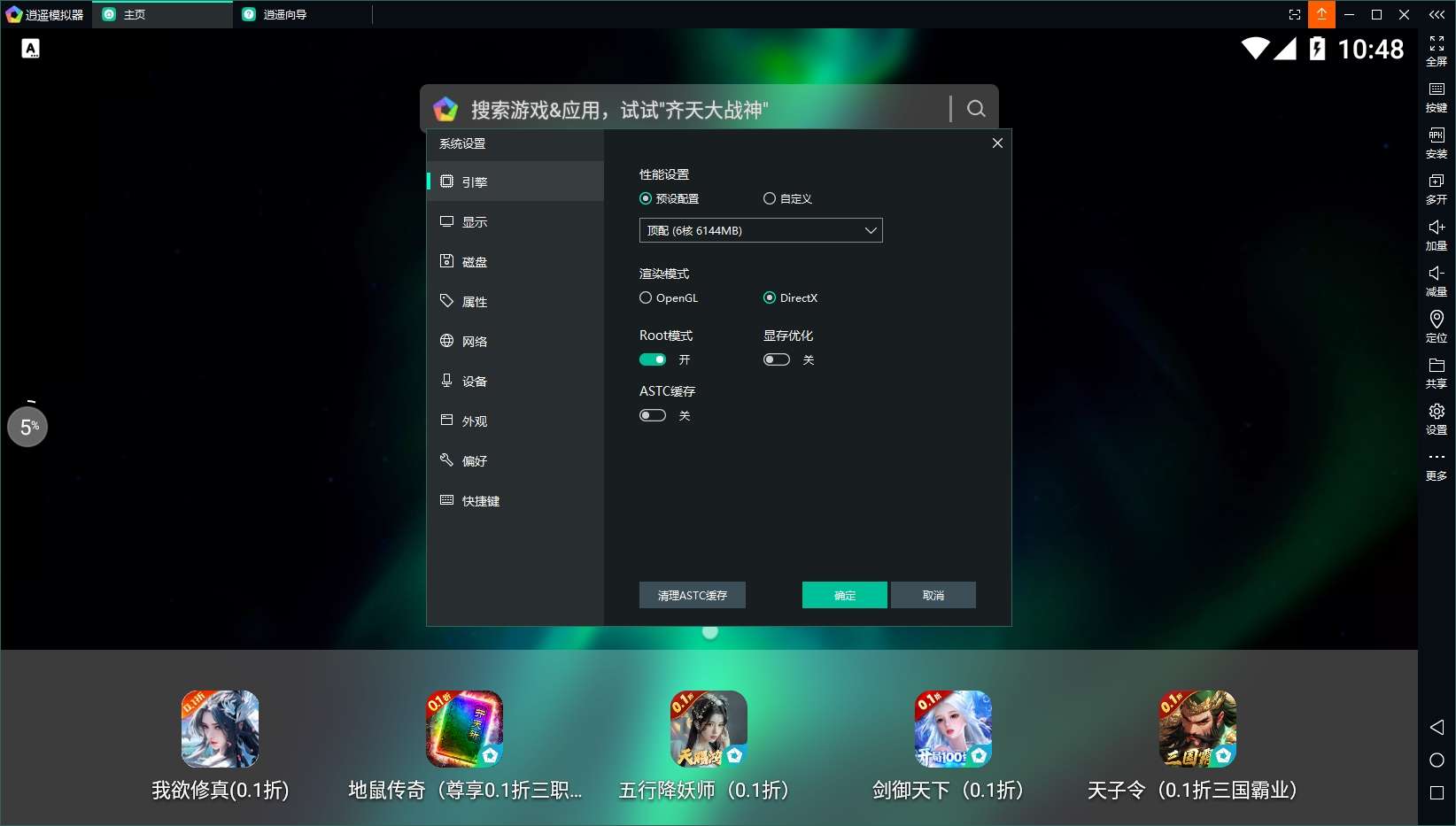Click the search magnifier icon

975,109
